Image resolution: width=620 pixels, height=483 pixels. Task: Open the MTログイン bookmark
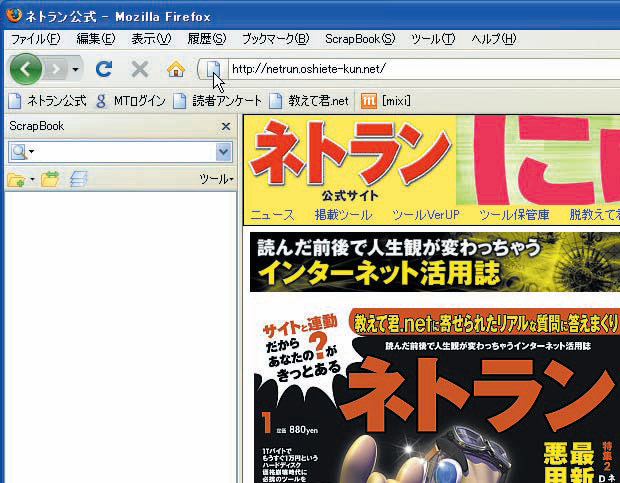(131, 101)
